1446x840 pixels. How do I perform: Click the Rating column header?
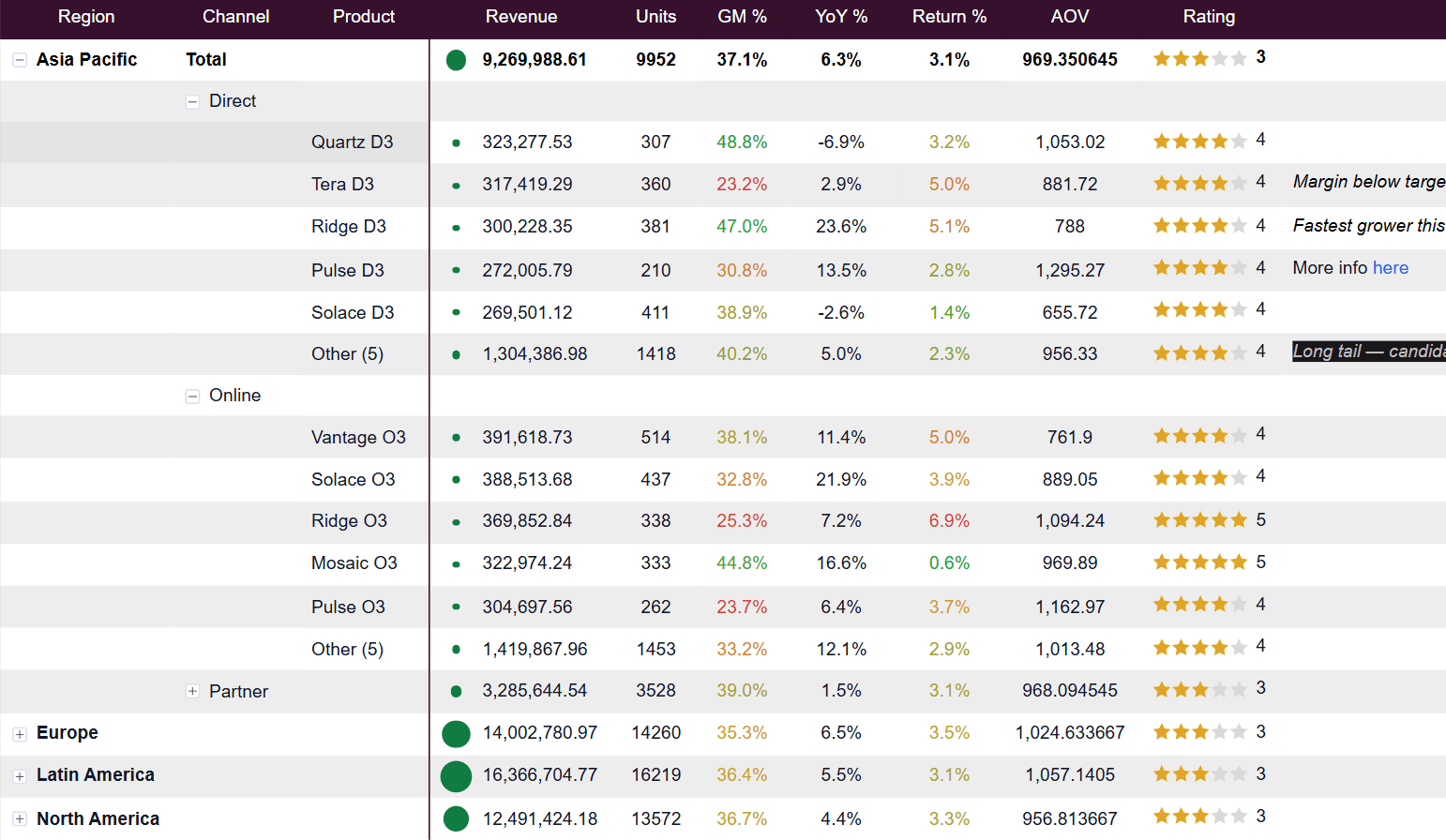pyautogui.click(x=1209, y=17)
